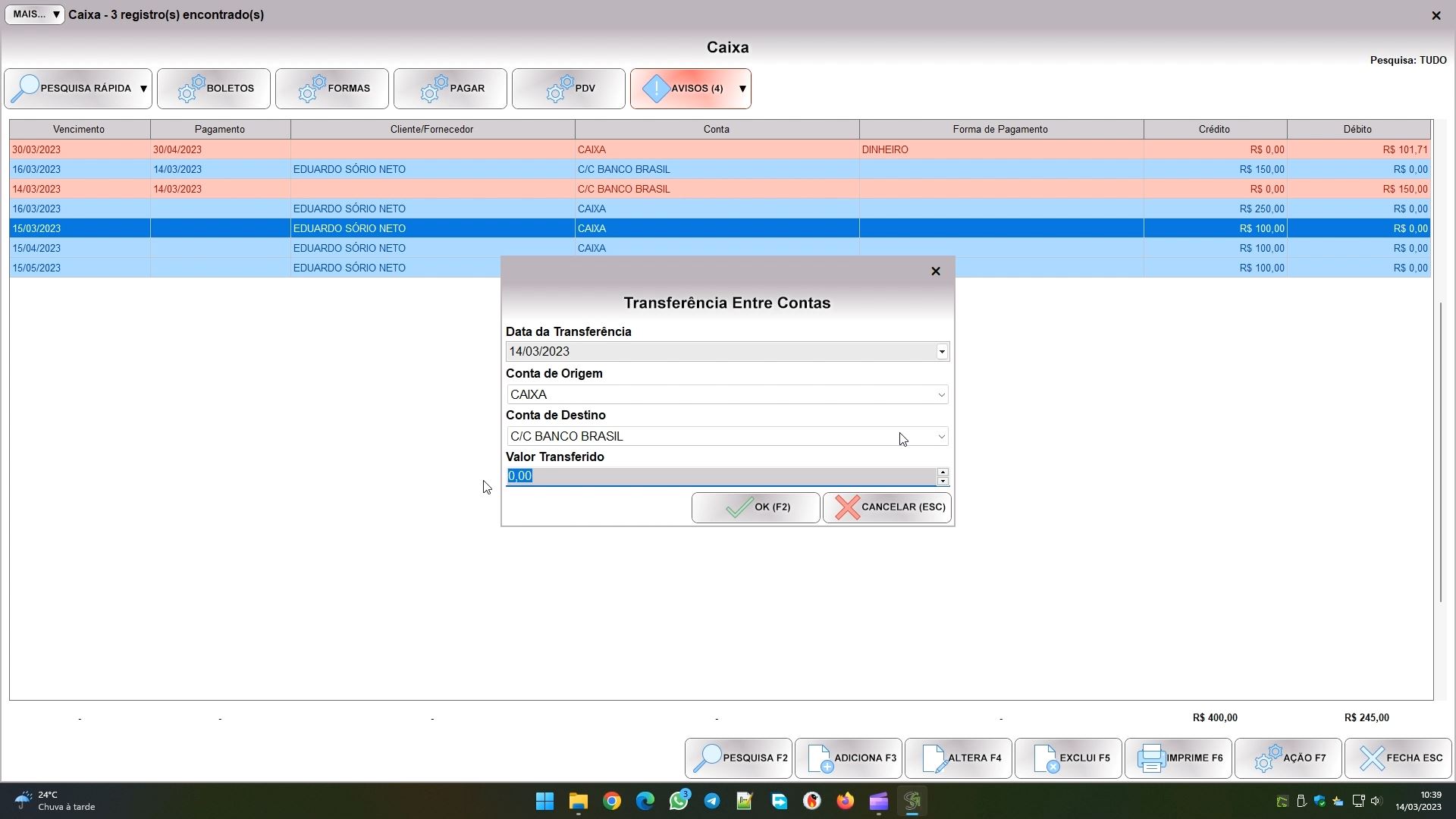This screenshot has height=819, width=1456.
Task: Click Exclui F5 delete document icon
Action: point(1045,758)
